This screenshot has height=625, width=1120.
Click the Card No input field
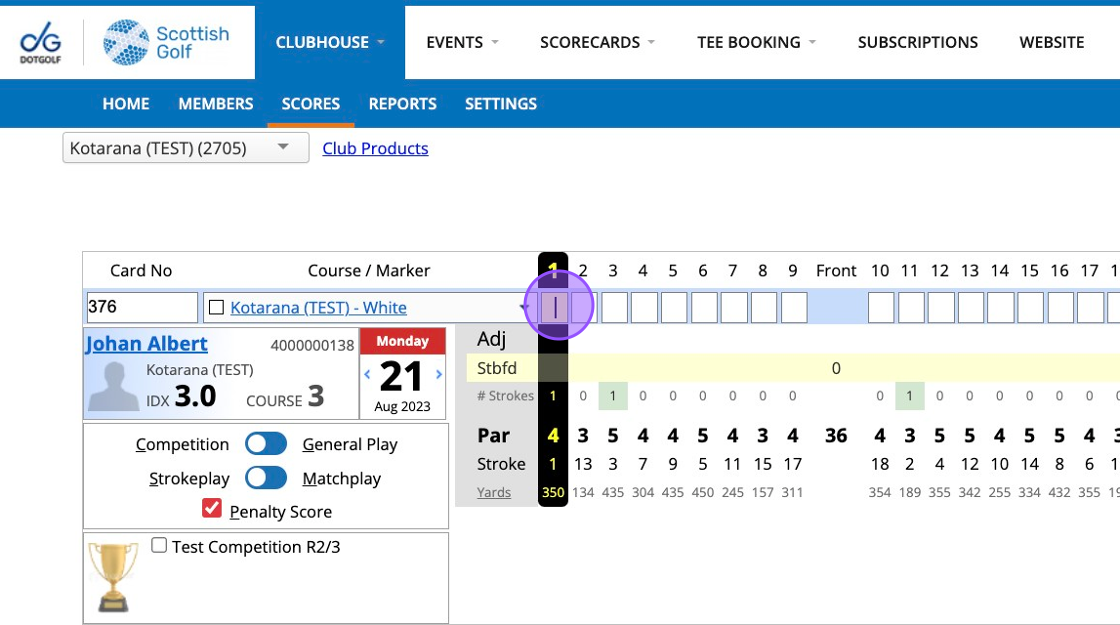click(x=142, y=307)
